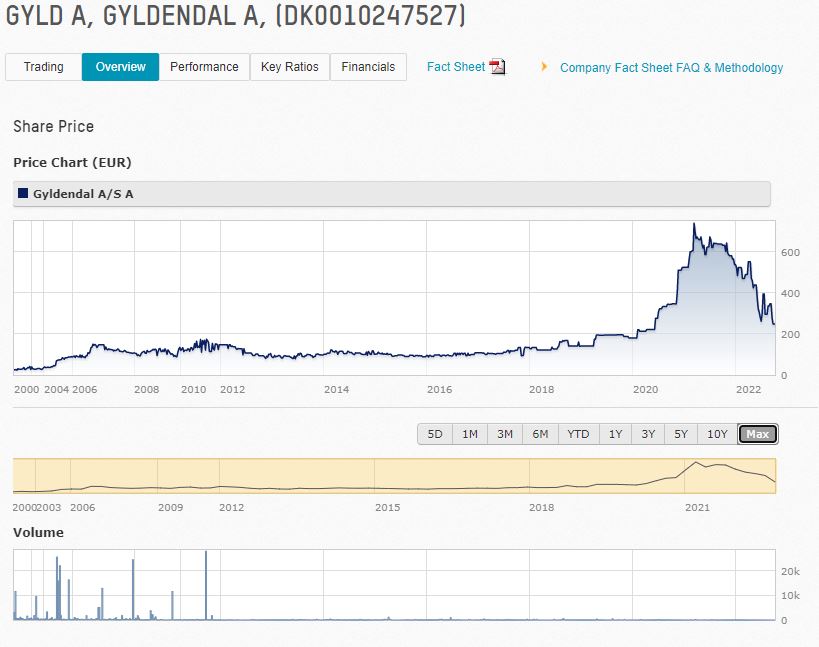Switch to the YTD view
This screenshot has height=647, width=819.
pos(577,434)
